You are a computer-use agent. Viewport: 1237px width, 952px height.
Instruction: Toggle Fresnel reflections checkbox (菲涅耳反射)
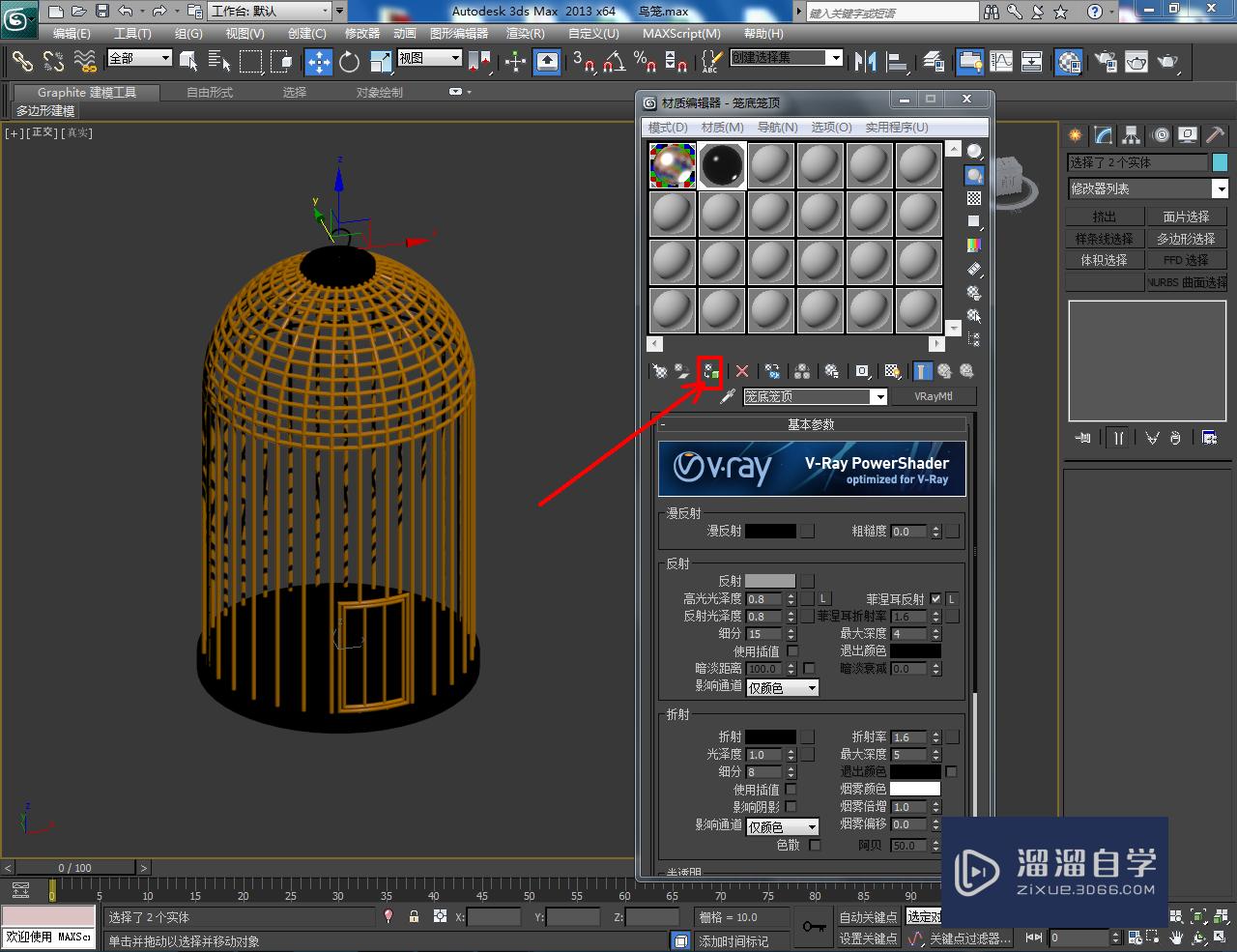[935, 599]
